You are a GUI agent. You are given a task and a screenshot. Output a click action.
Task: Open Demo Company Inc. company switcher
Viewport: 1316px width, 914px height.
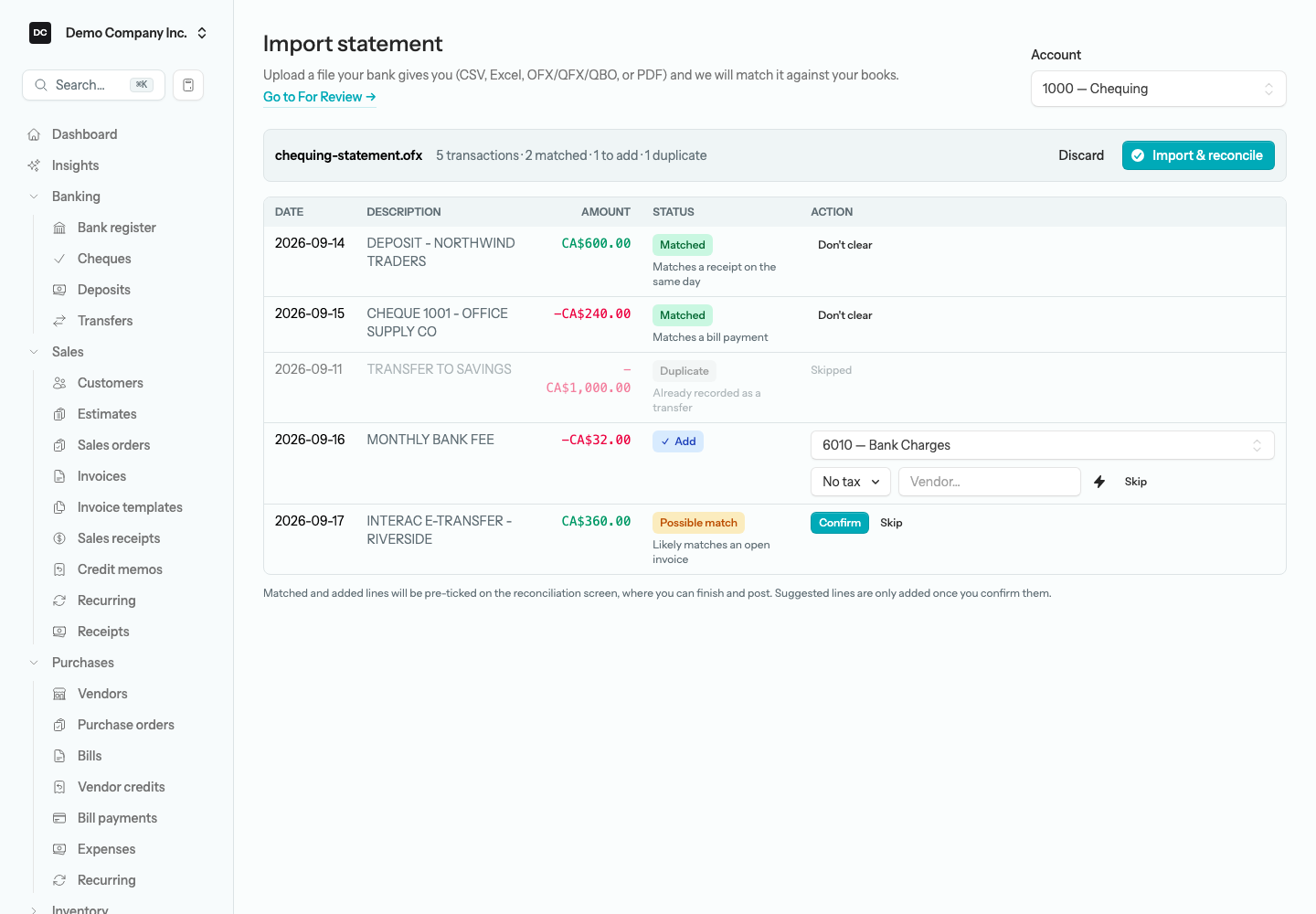117,33
